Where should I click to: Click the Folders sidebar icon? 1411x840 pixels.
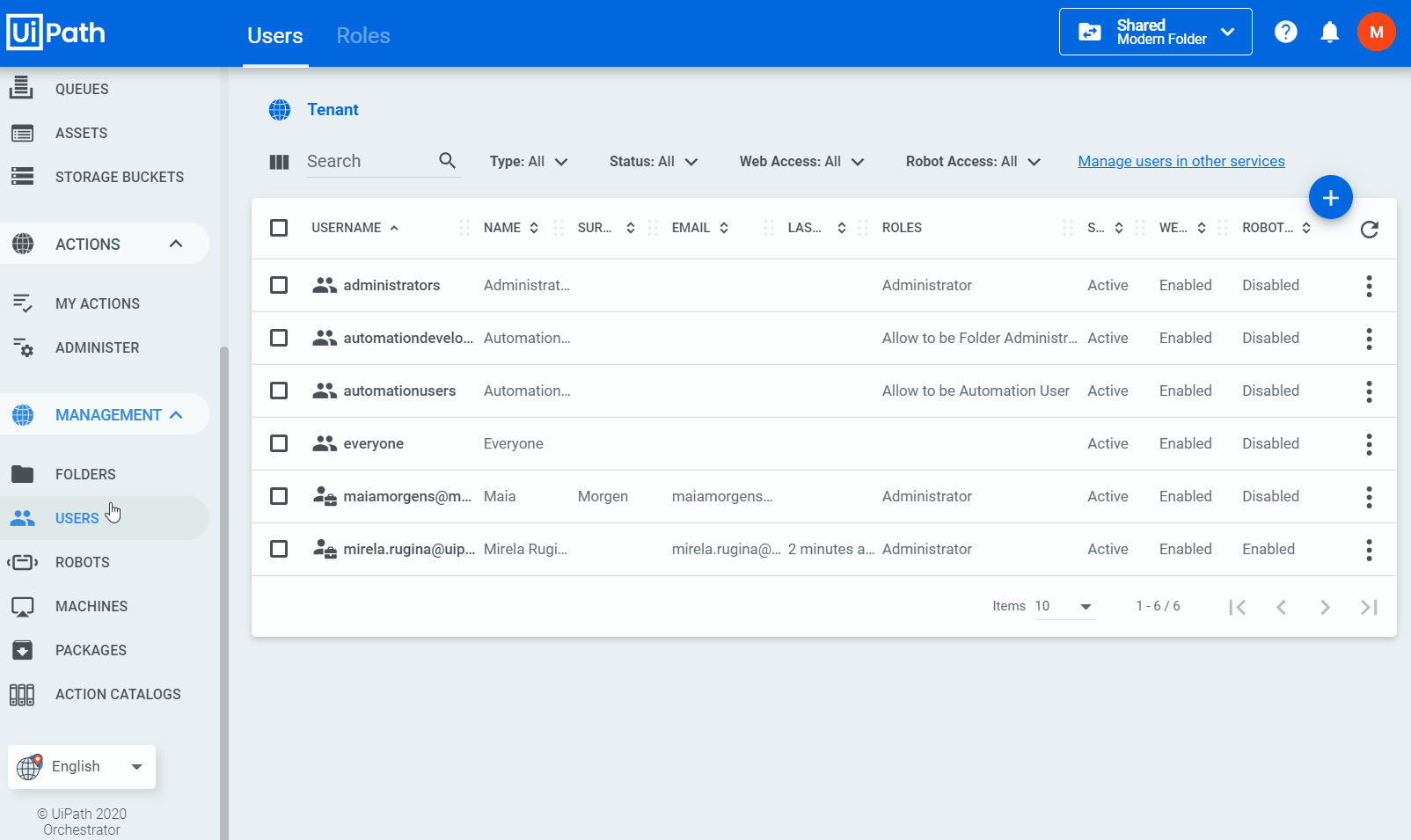click(x=22, y=474)
